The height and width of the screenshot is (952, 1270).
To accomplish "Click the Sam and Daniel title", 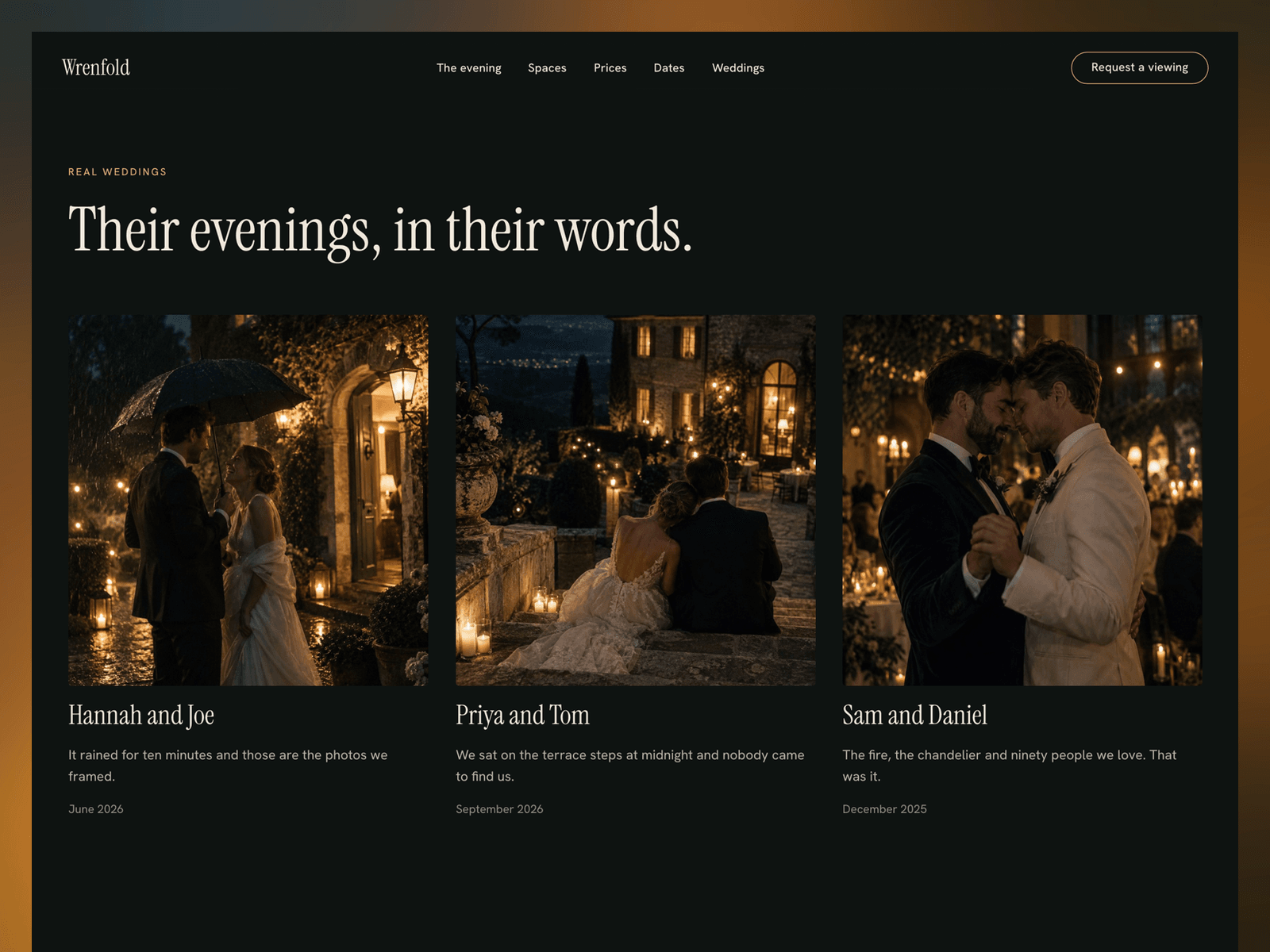I will pyautogui.click(x=914, y=715).
